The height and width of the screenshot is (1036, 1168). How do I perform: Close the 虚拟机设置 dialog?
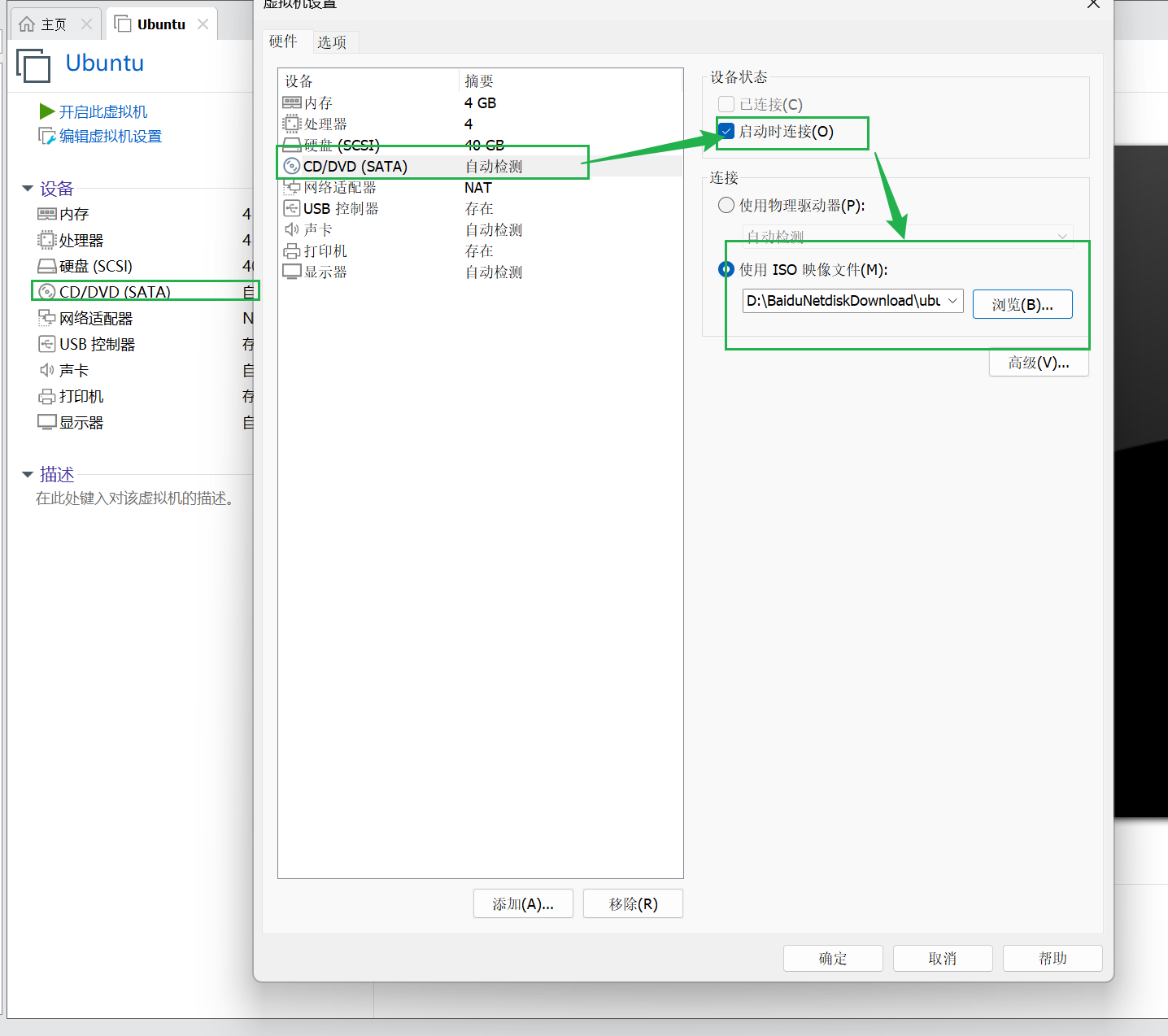pyautogui.click(x=1094, y=4)
